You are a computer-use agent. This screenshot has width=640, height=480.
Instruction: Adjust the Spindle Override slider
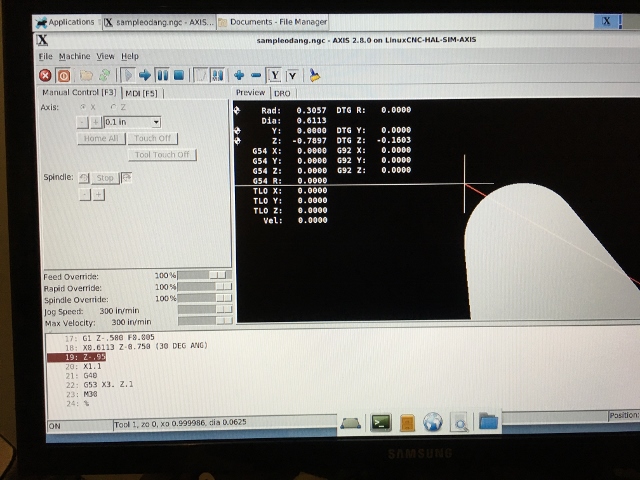[205, 298]
